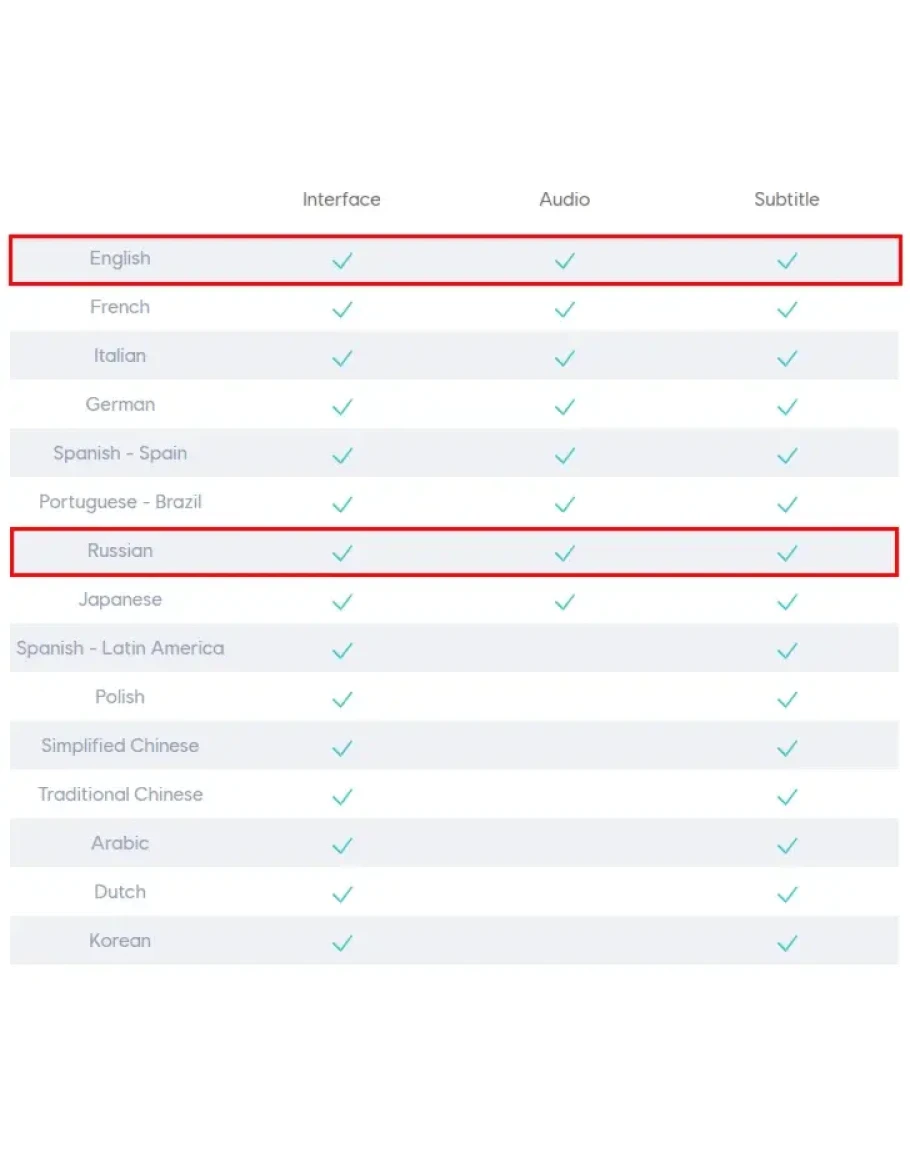Click the Spanish - Spain Audio checkmark
Screen dimensions: 910x1155
[565, 456]
